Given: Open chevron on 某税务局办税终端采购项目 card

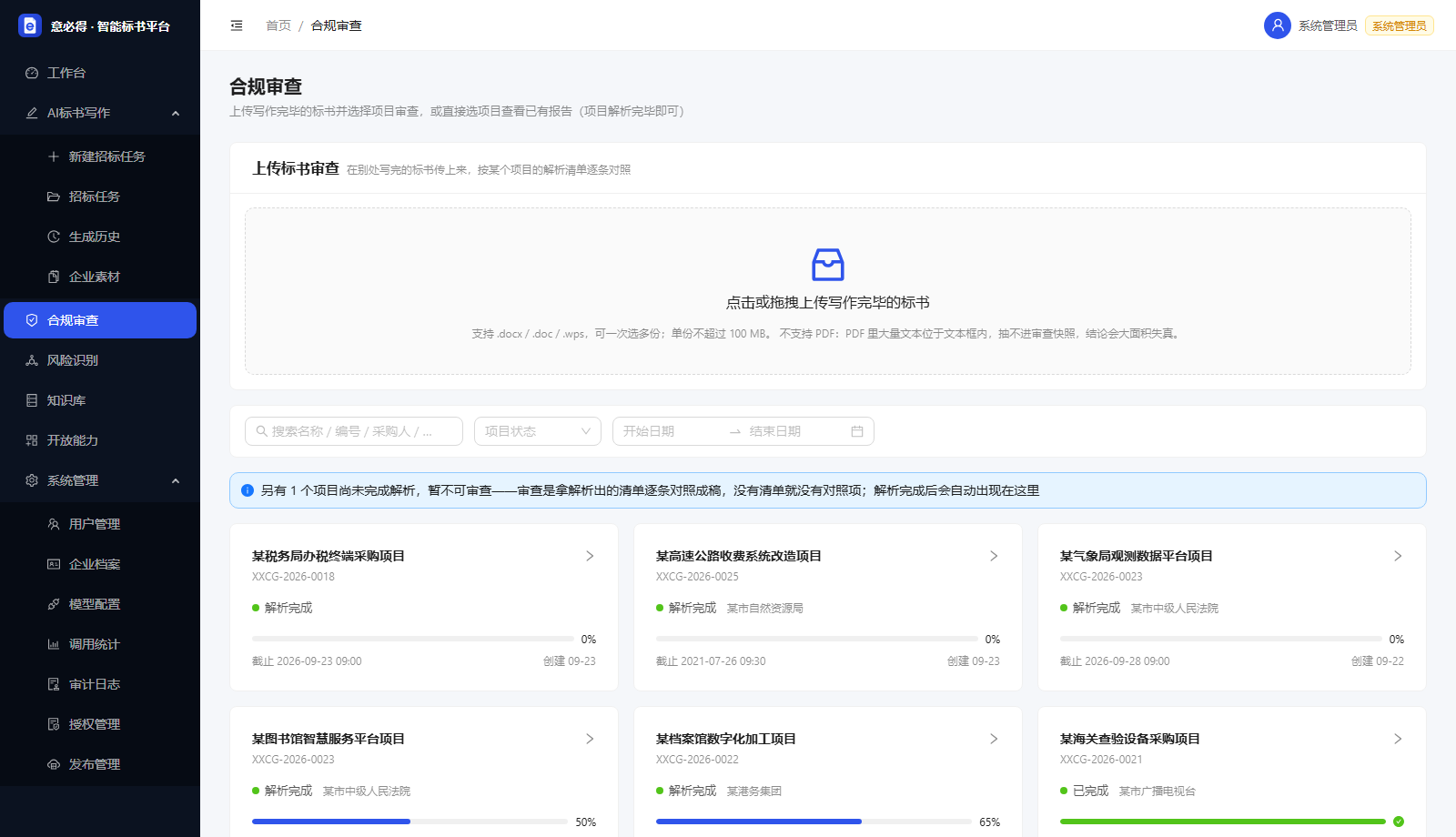Looking at the screenshot, I should coord(590,556).
